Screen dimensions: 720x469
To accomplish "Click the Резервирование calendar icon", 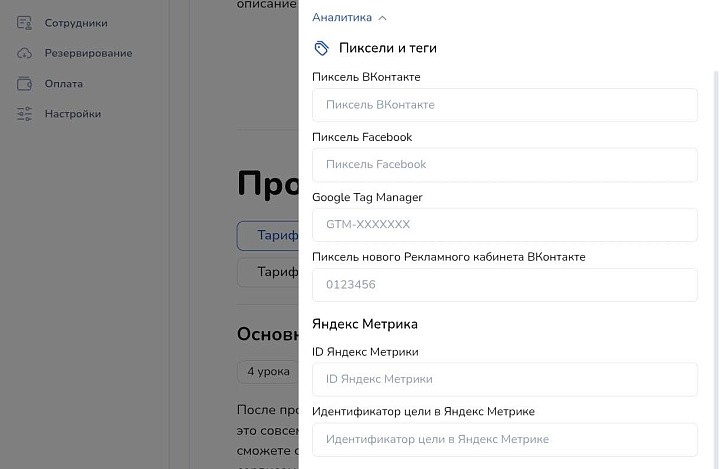I will click(x=25, y=53).
